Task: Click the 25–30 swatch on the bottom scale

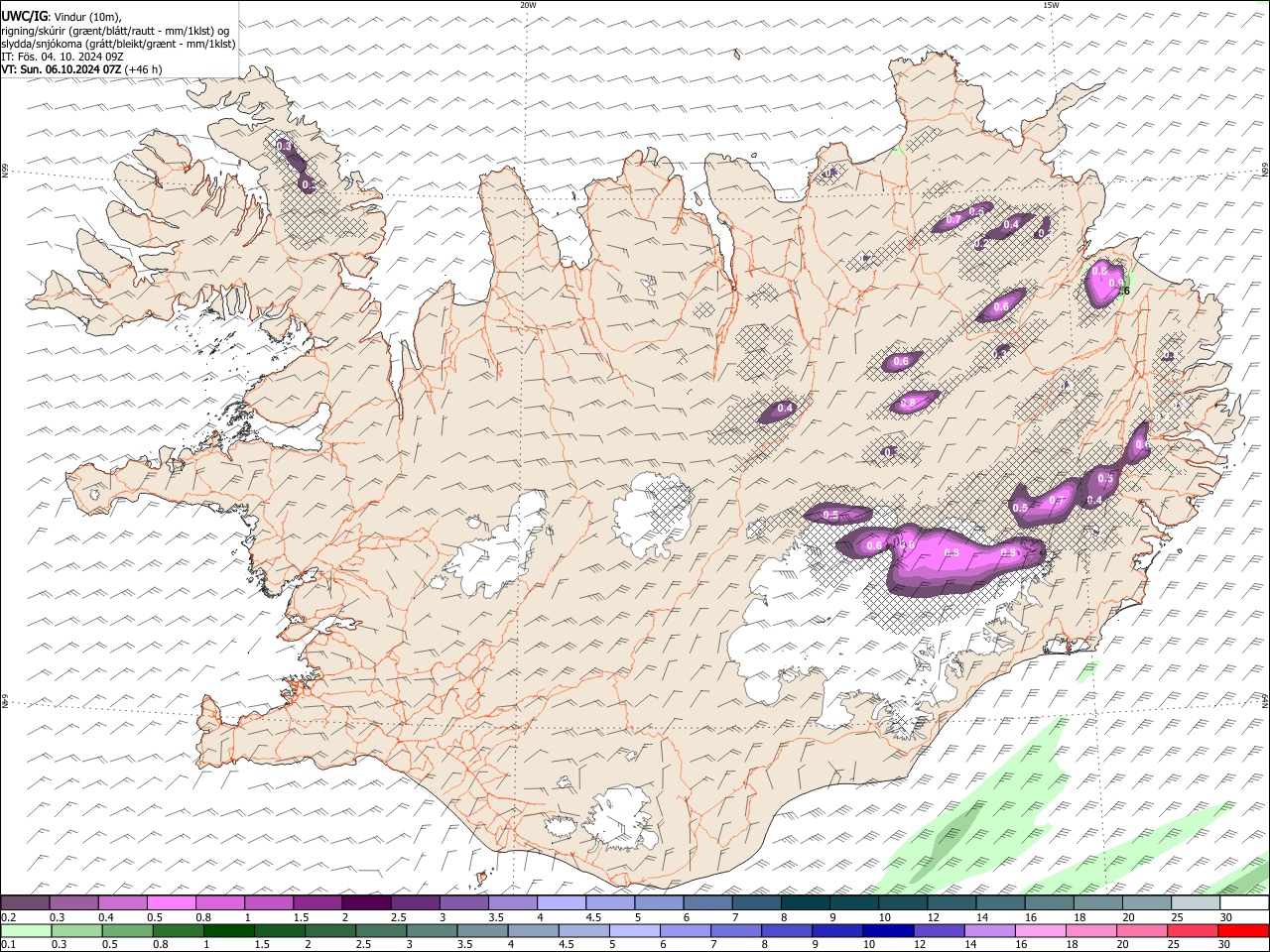Action: 1194,930
